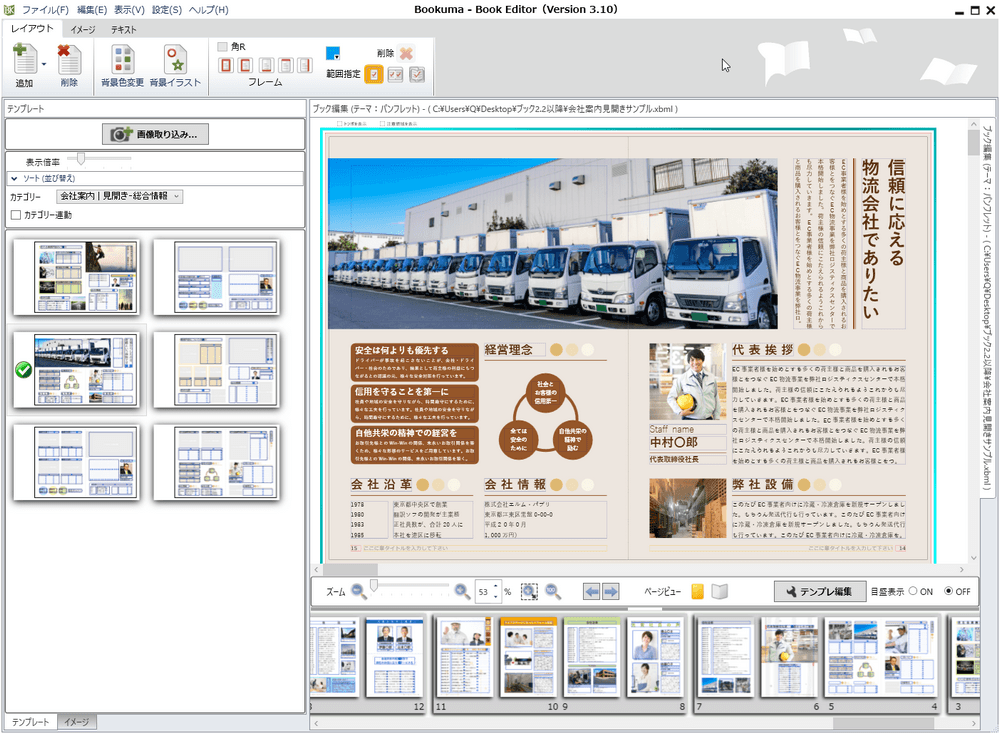The width and height of the screenshot is (1000, 734).
Task: Click the 画像取り込み... button
Action: tap(155, 134)
